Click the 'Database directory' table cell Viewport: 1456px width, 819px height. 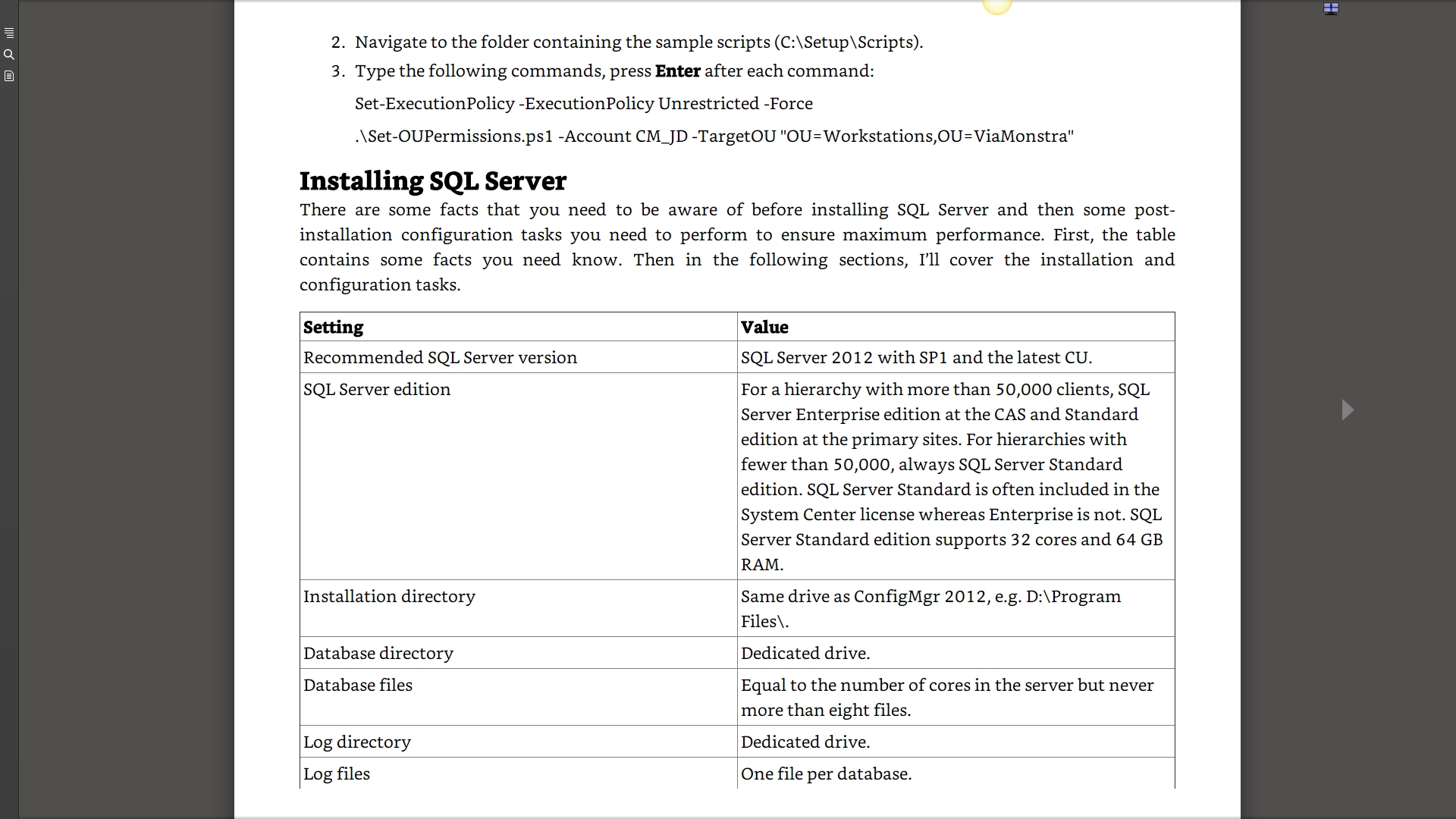tap(378, 654)
